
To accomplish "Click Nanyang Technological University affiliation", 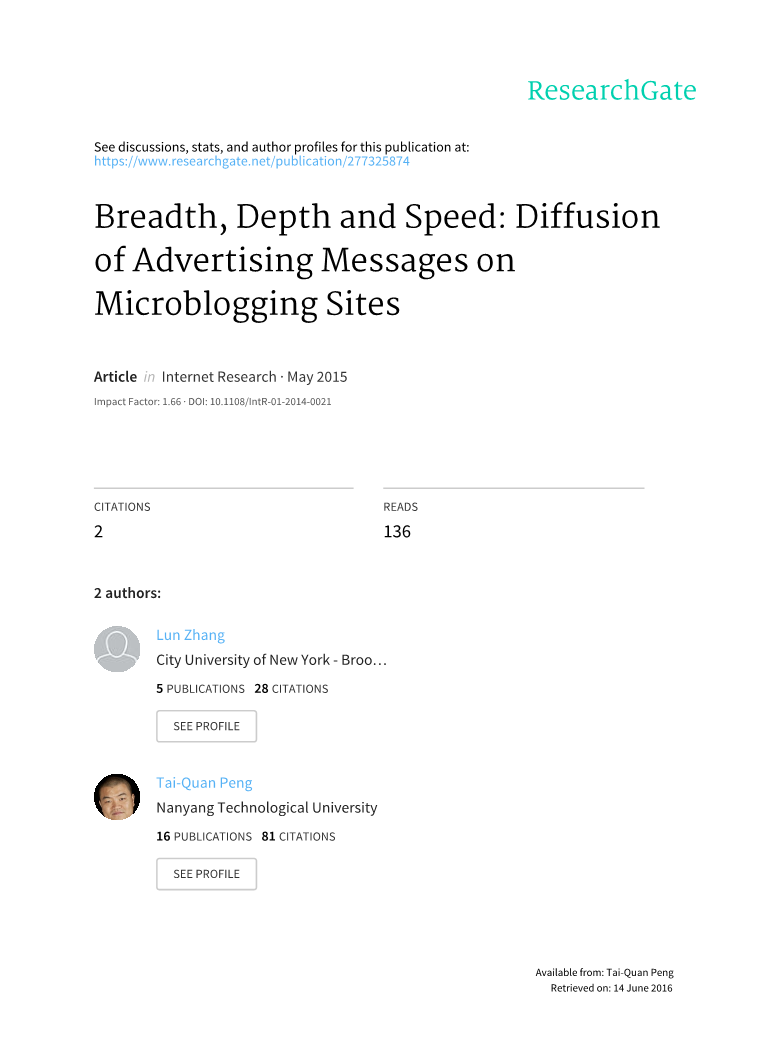I will tap(267, 808).
